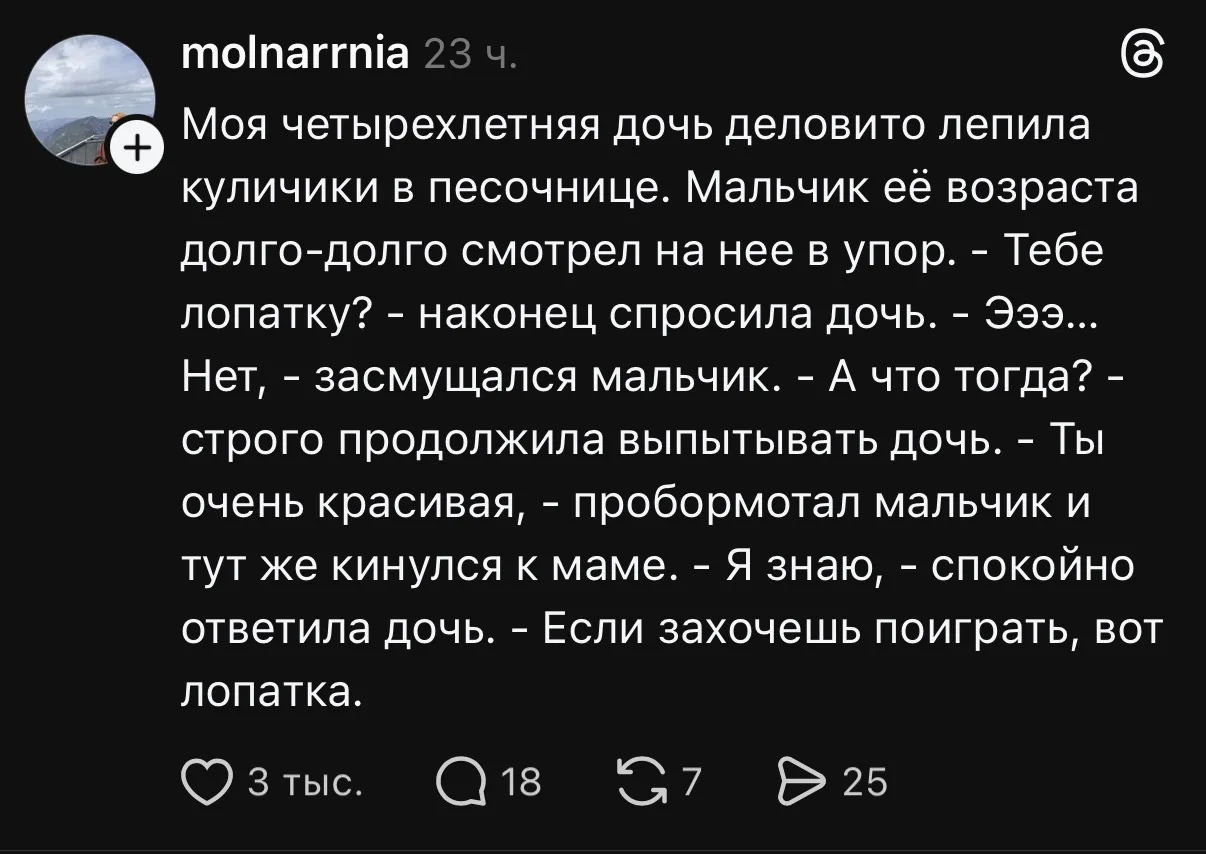The image size is (1206, 854).
Task: Click the share count 25
Action: click(x=865, y=782)
